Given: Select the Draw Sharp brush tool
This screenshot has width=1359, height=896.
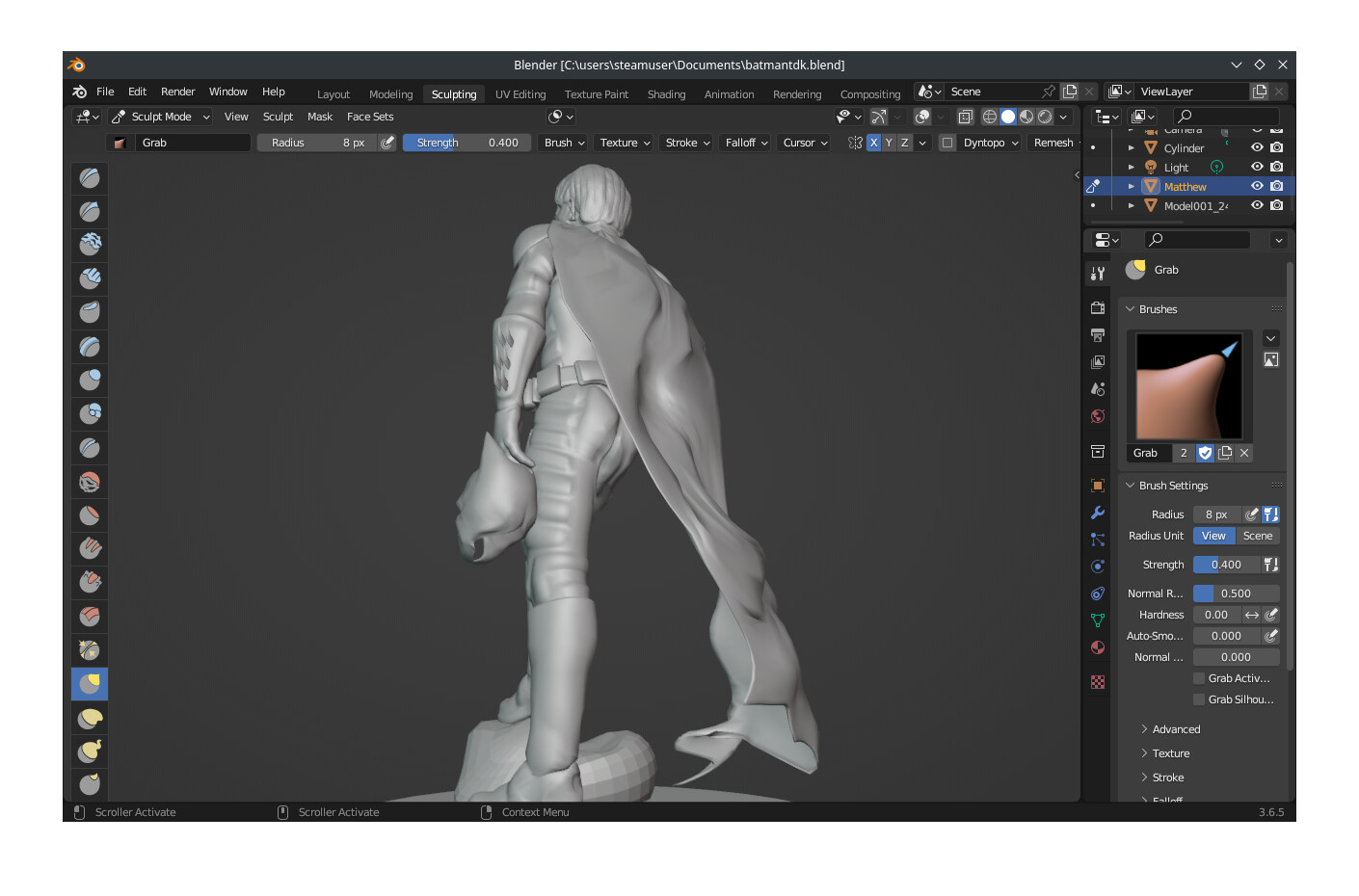Looking at the screenshot, I should coord(90,211).
